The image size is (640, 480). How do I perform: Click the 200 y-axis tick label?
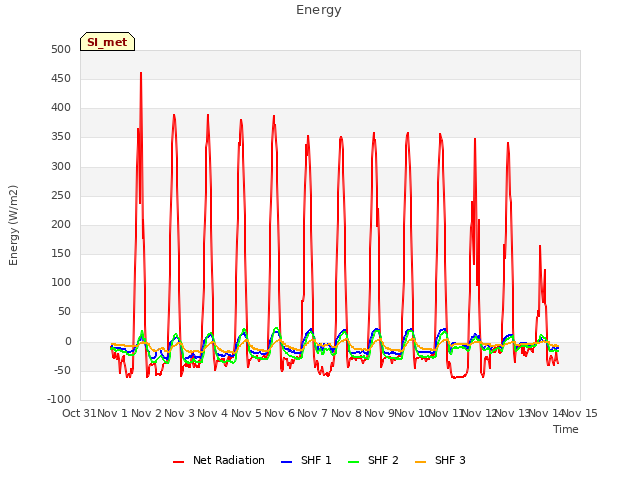click(61, 224)
